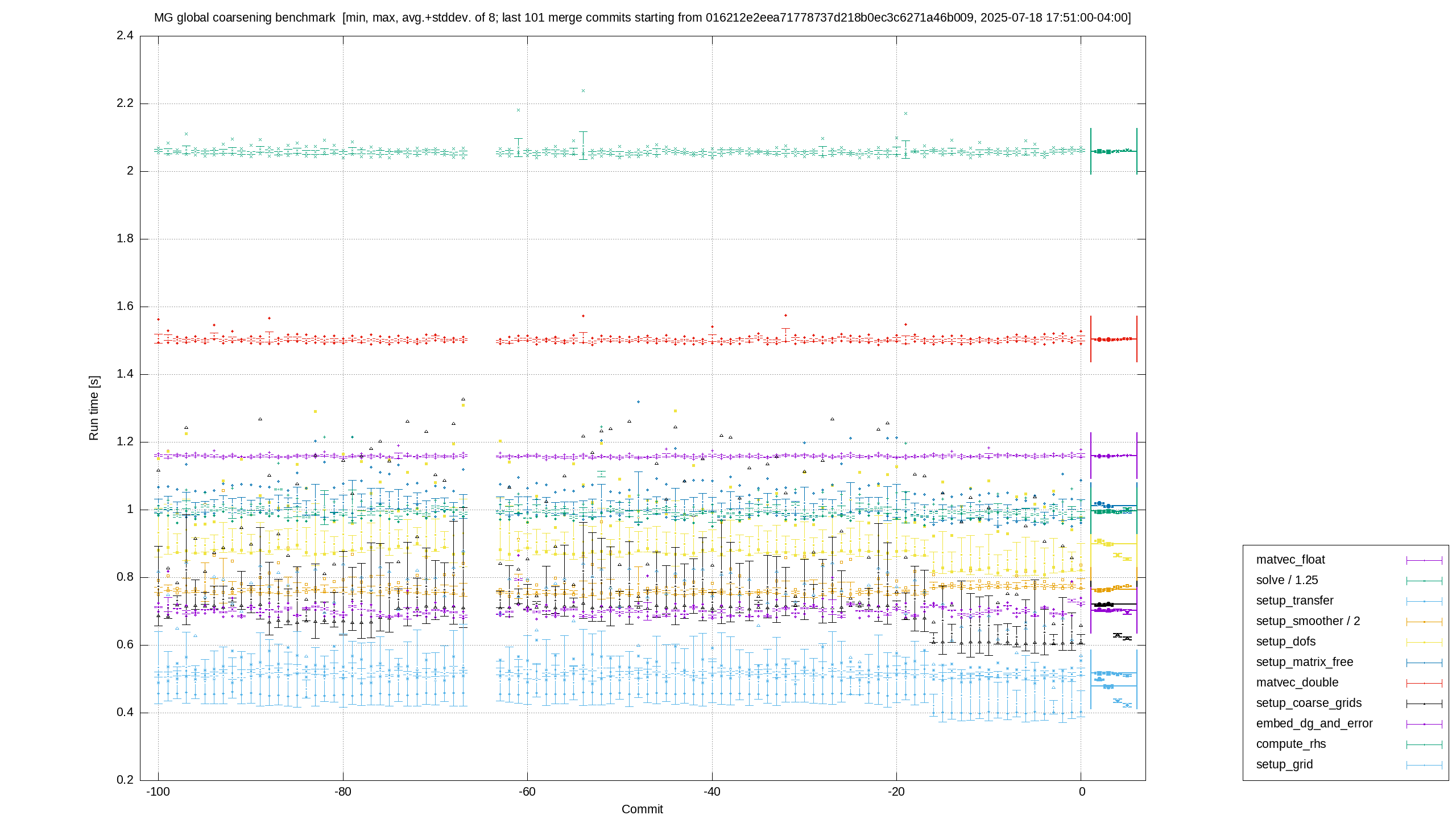
Task: Click the Run time [s] axis label
Action: pos(94,408)
